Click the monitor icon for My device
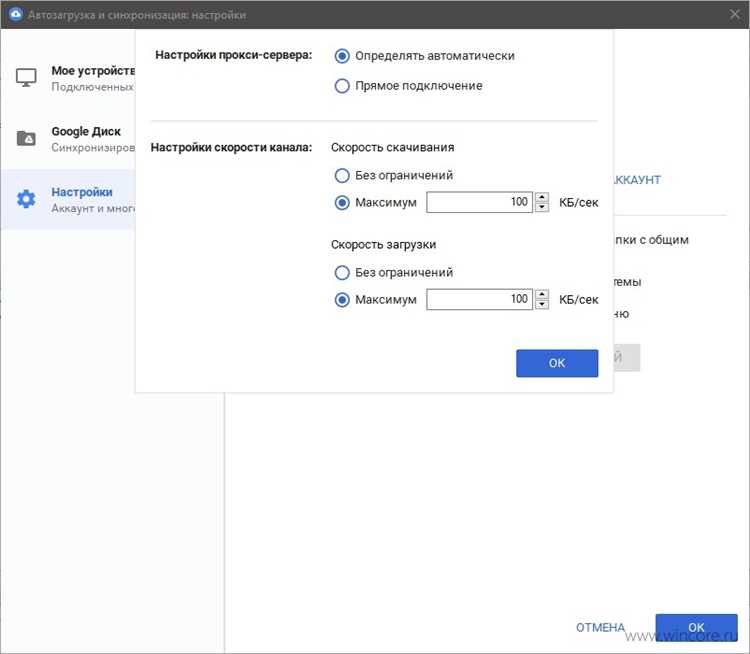750x654 pixels. [x=26, y=78]
